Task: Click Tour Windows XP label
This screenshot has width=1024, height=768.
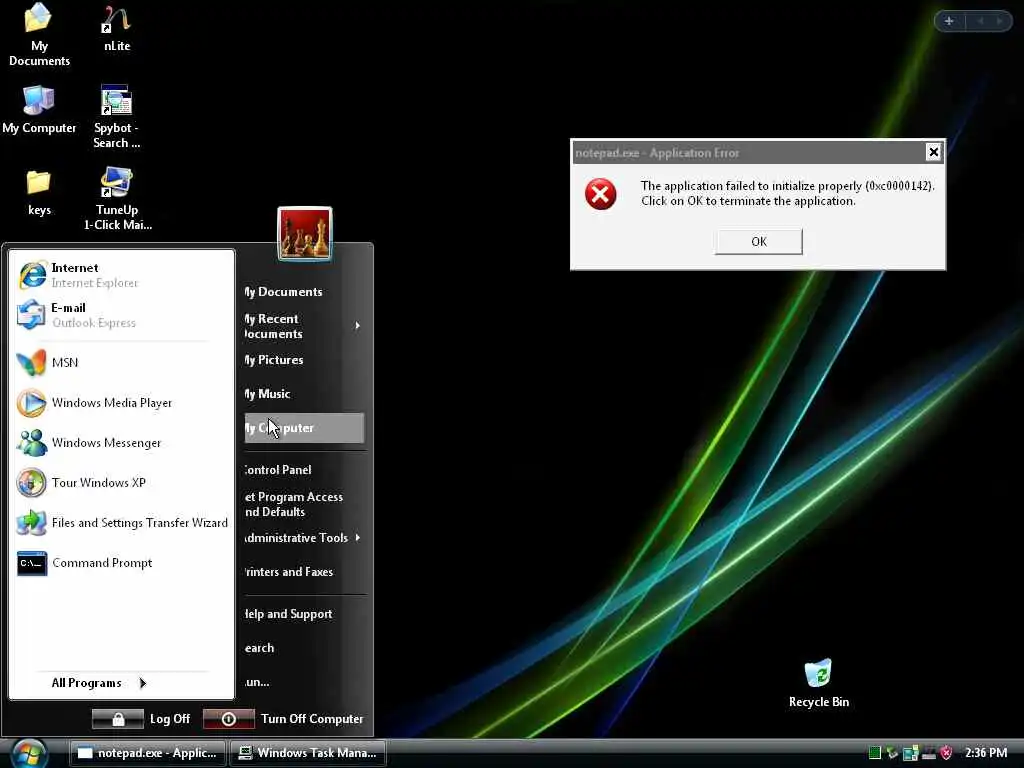Action: pos(99,483)
